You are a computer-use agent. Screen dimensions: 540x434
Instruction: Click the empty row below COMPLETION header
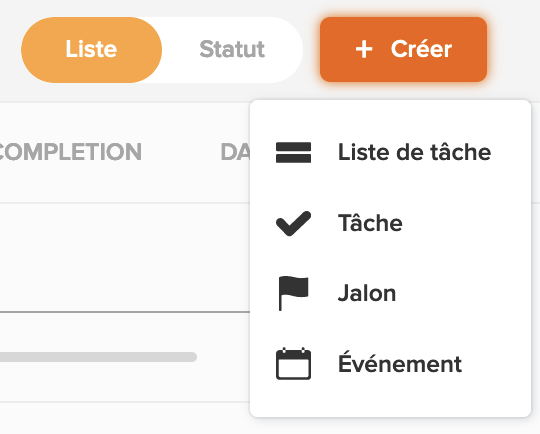(125, 258)
